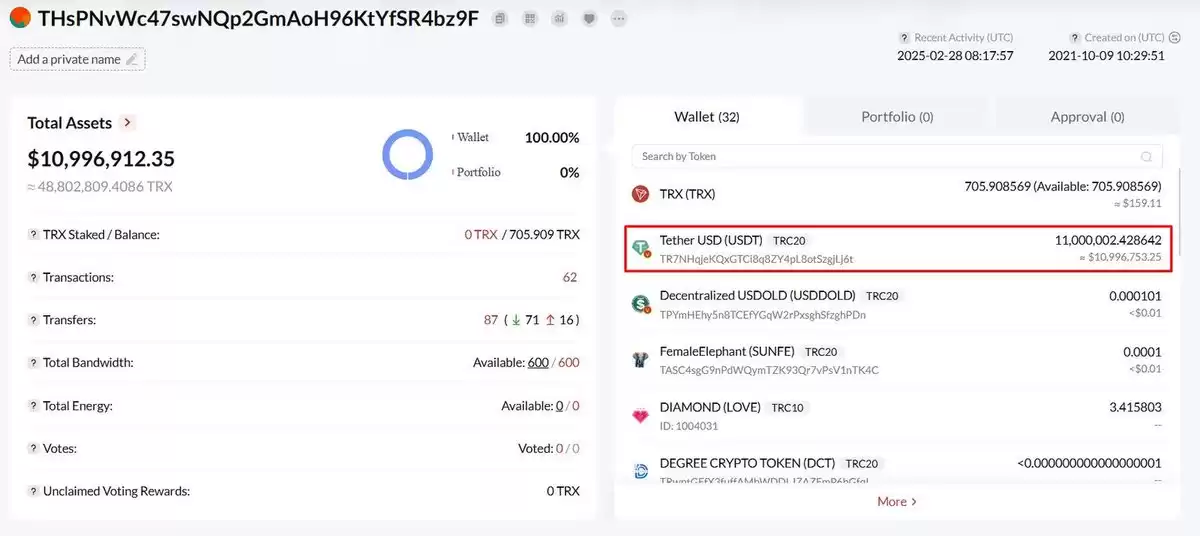Viewport: 1200px width, 536px height.
Task: Add a private name to this address
Action: coord(78,59)
